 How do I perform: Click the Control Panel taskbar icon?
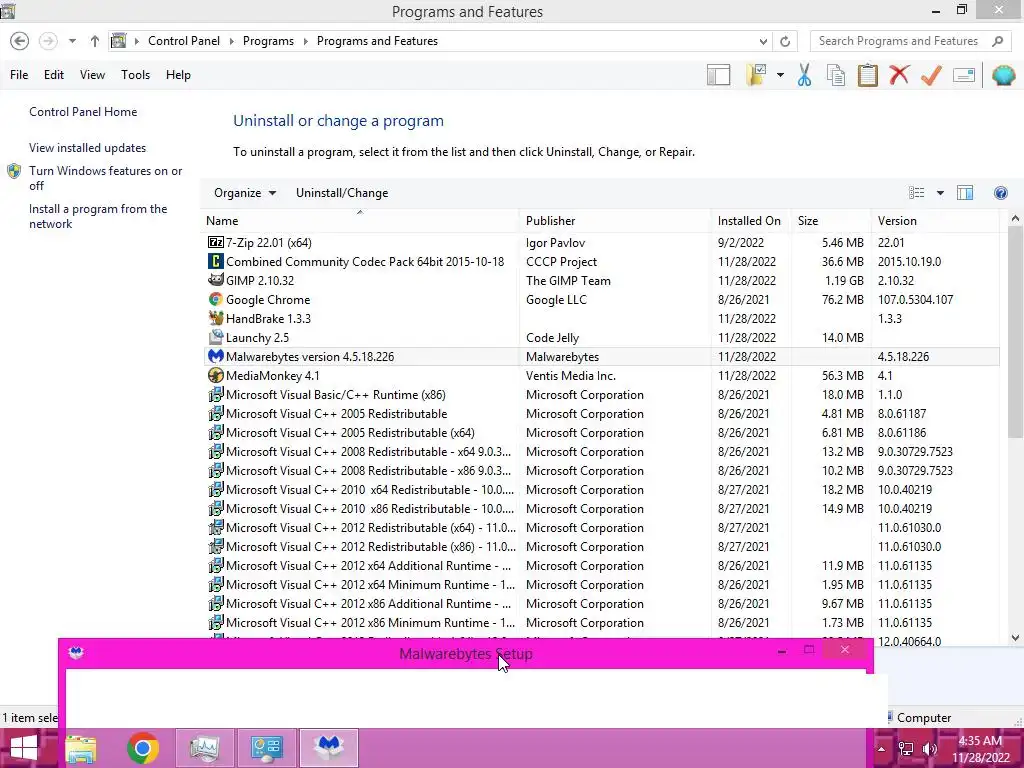point(266,748)
